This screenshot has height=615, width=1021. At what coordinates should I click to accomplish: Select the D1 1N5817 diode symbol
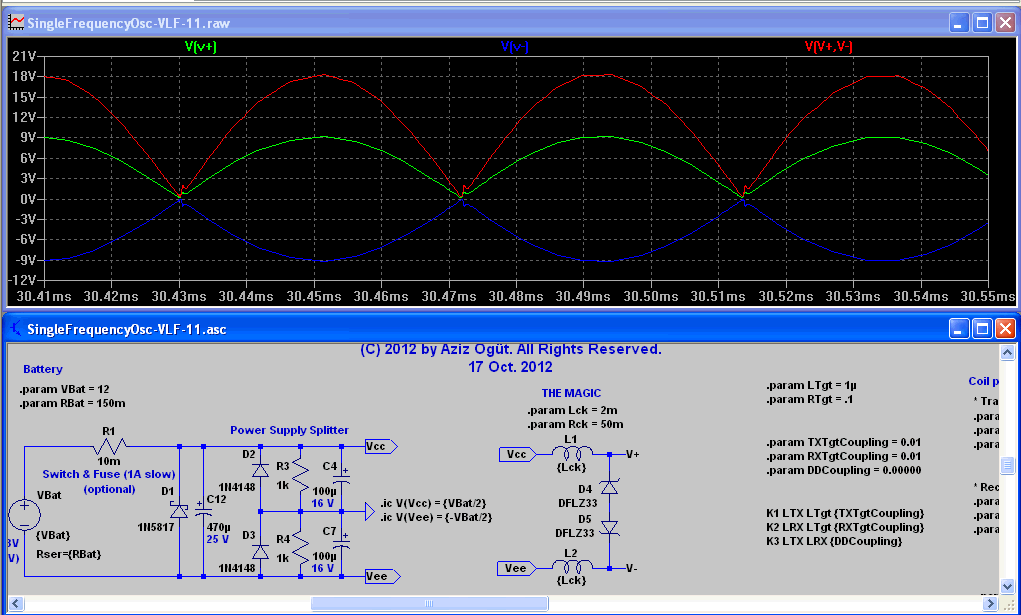[x=179, y=510]
